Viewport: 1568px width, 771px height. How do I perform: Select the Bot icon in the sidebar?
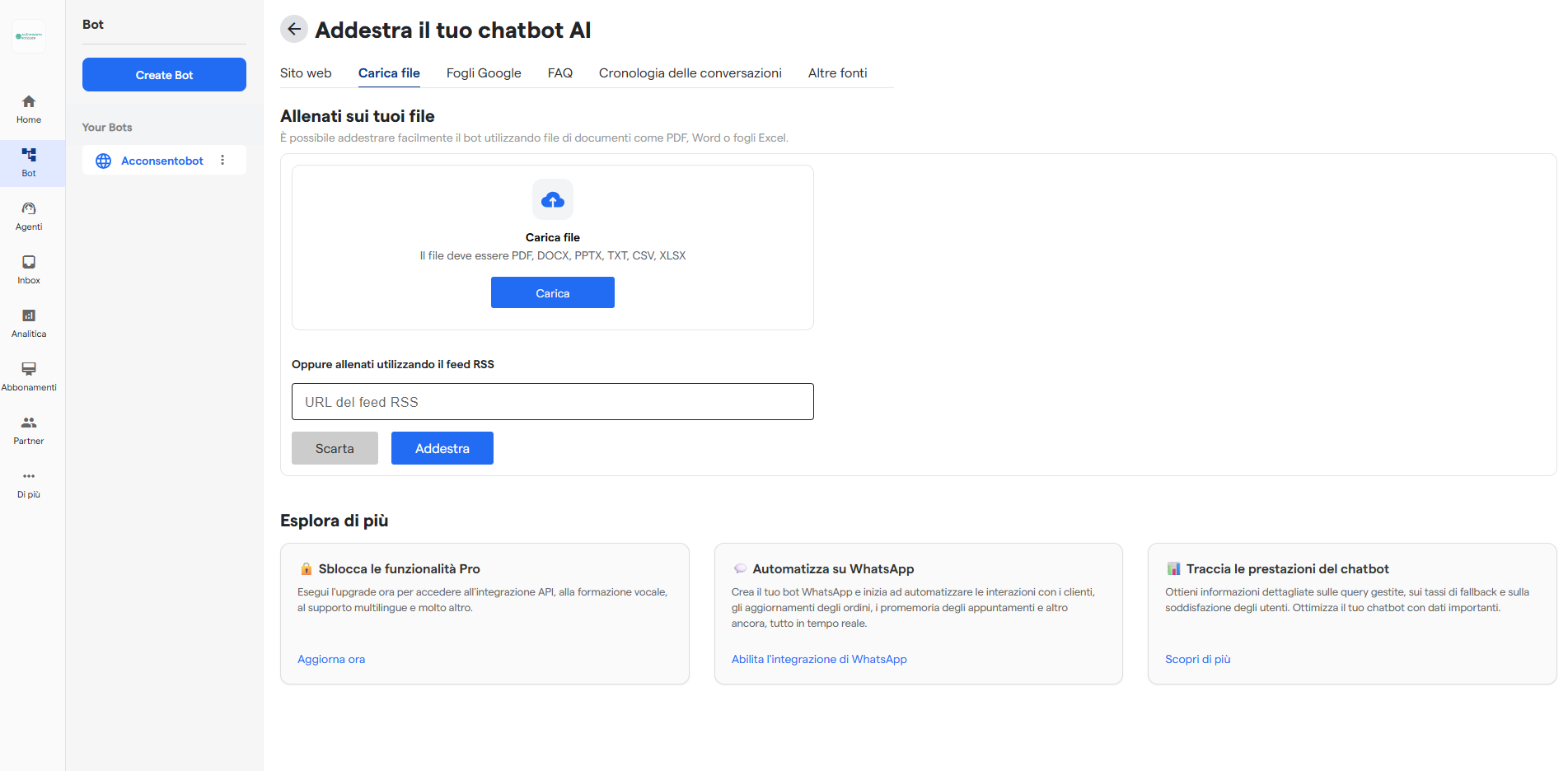click(28, 161)
